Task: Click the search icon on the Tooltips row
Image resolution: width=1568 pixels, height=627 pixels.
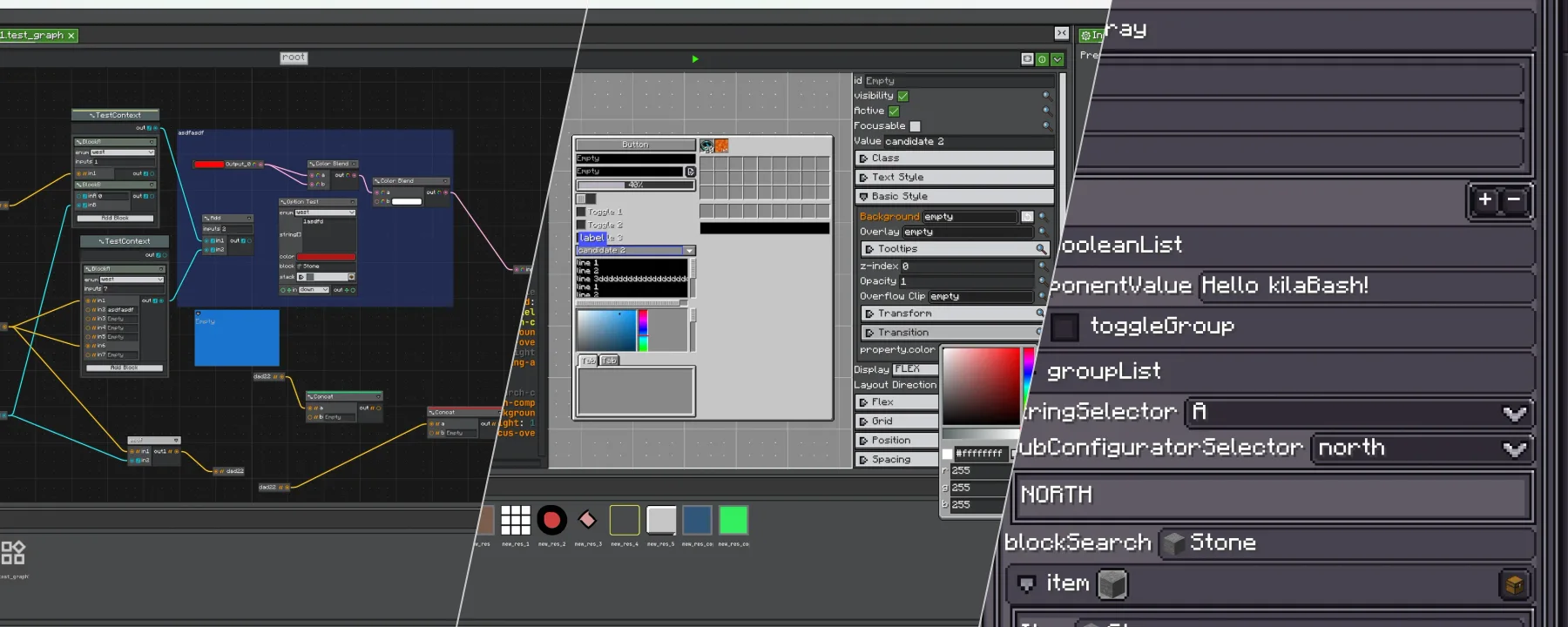Action: click(x=1040, y=249)
